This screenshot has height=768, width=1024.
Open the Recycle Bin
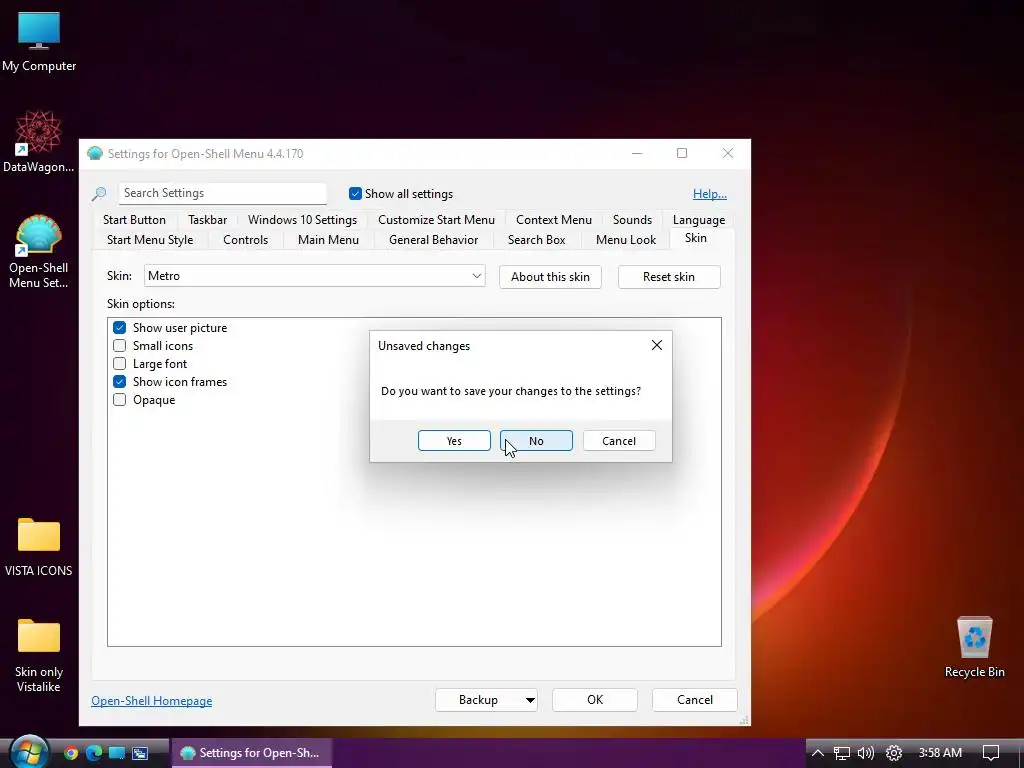[974, 647]
